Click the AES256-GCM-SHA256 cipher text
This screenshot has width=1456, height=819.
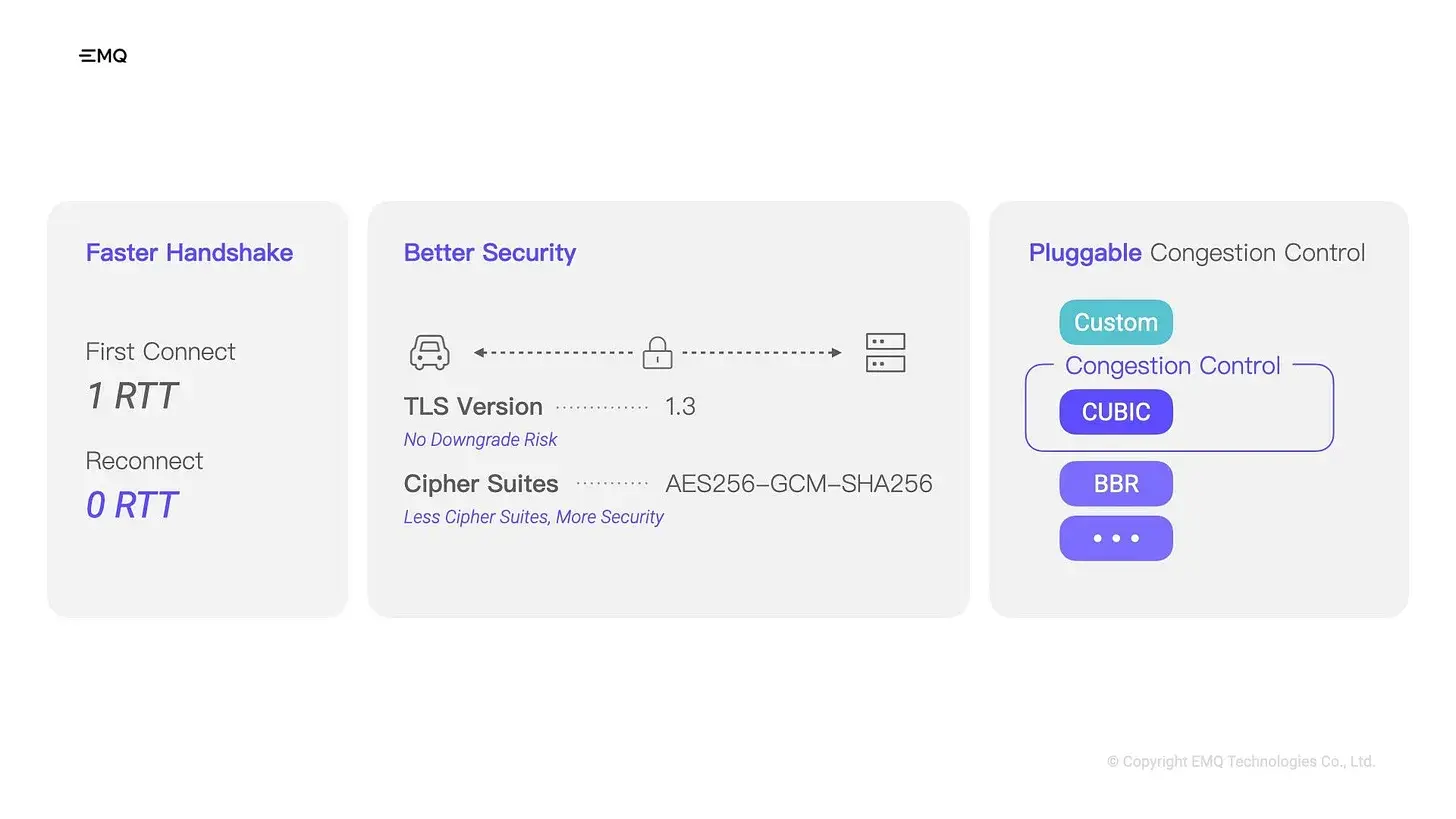pyautogui.click(x=799, y=484)
